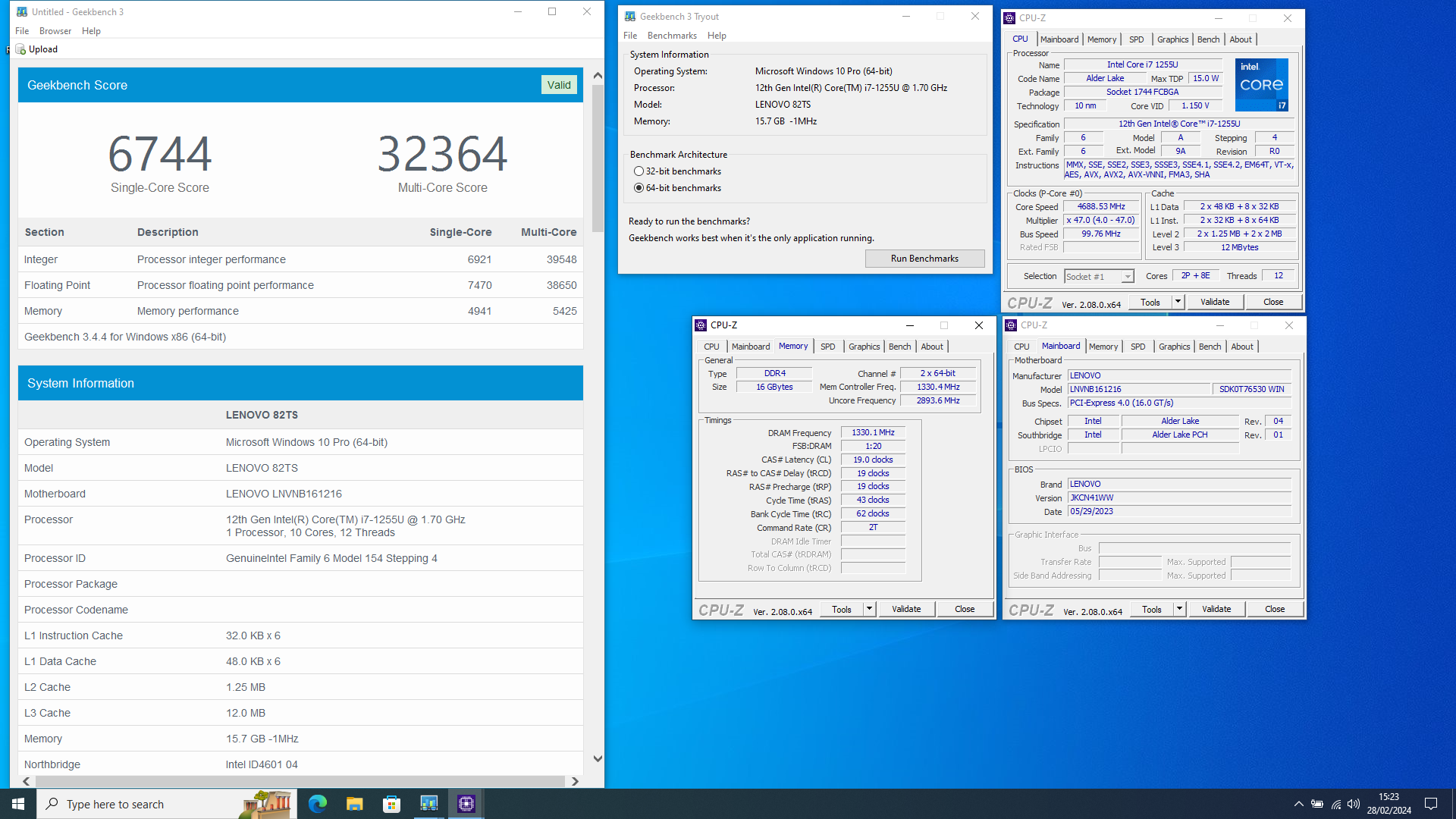The image size is (1456, 819).
Task: Click the Upload icon in Geekbench toolbar
Action: [x=20, y=49]
